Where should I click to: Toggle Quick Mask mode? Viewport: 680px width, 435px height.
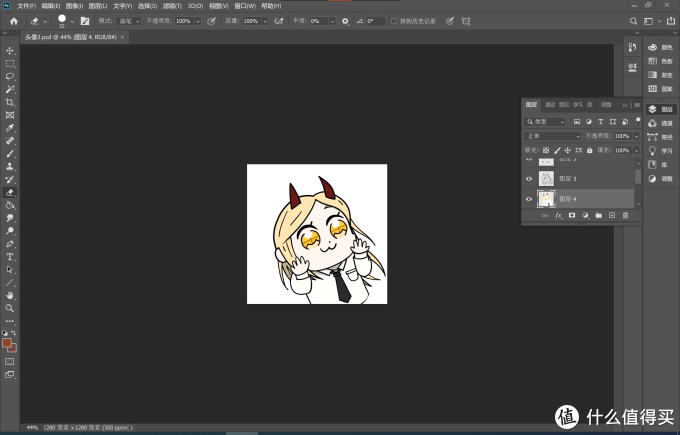(10, 362)
